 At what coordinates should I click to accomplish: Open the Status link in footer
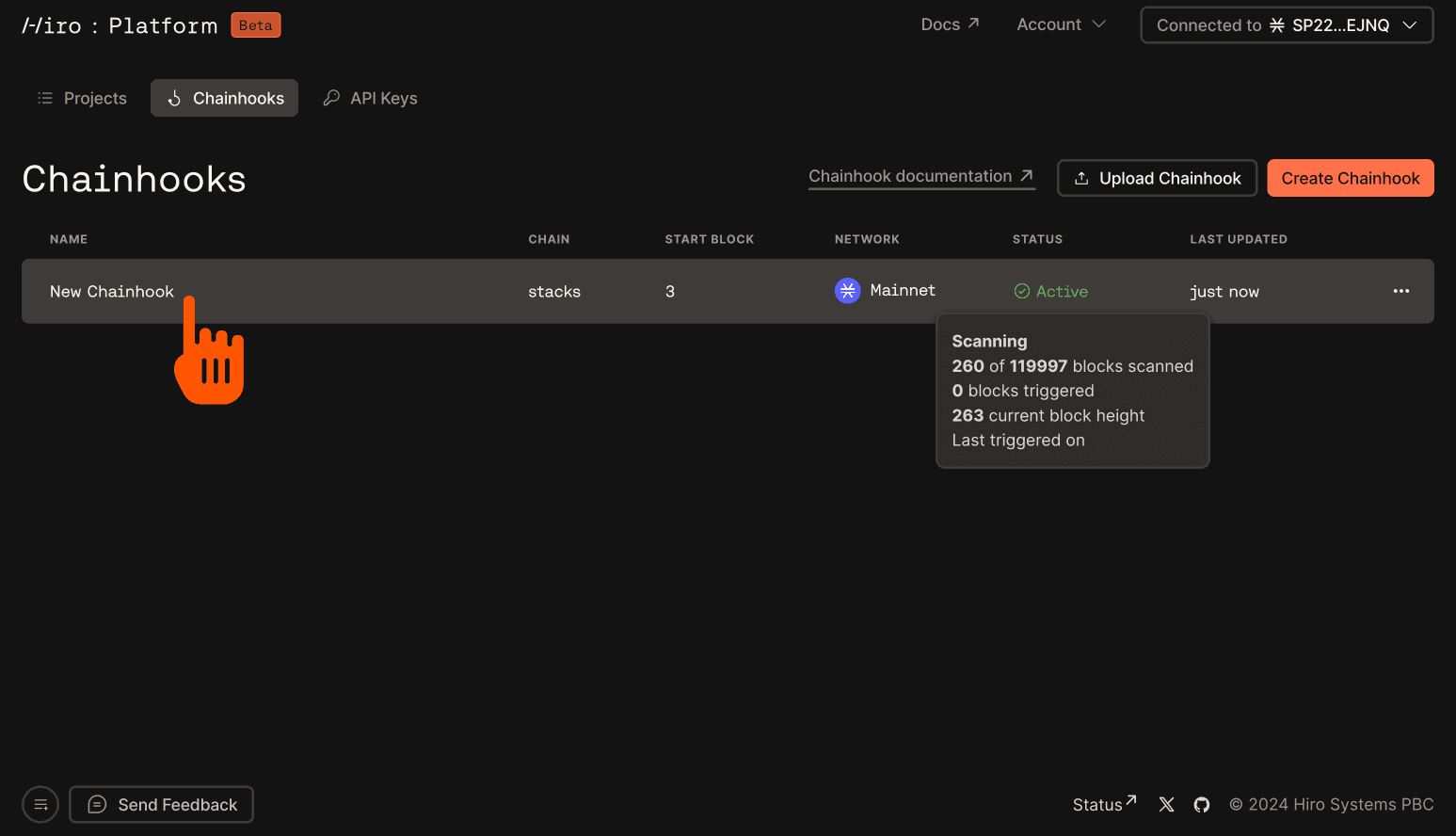tap(1105, 804)
